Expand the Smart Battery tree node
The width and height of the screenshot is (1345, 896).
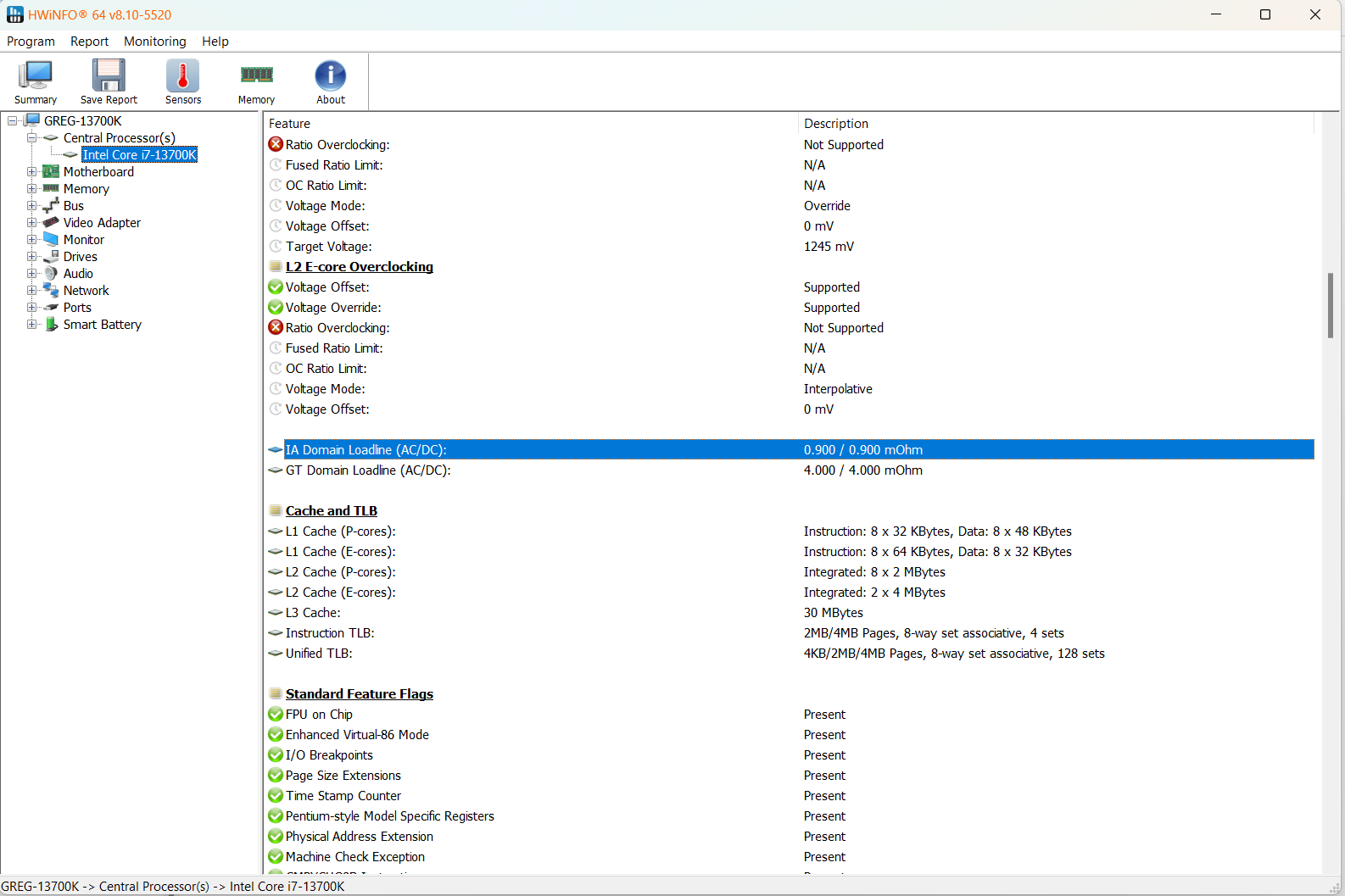pyautogui.click(x=31, y=324)
